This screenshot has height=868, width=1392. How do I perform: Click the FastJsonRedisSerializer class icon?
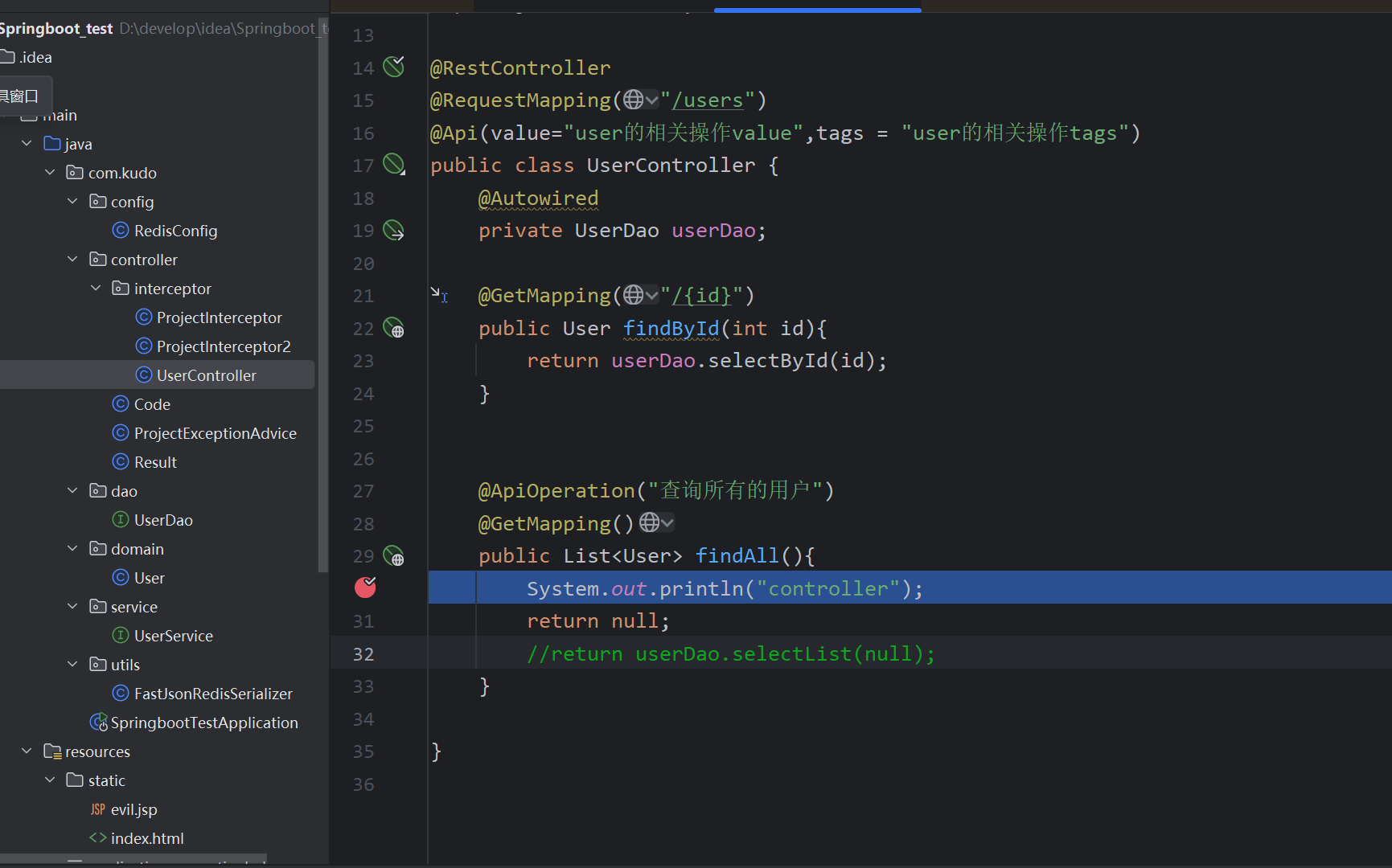[x=121, y=694]
